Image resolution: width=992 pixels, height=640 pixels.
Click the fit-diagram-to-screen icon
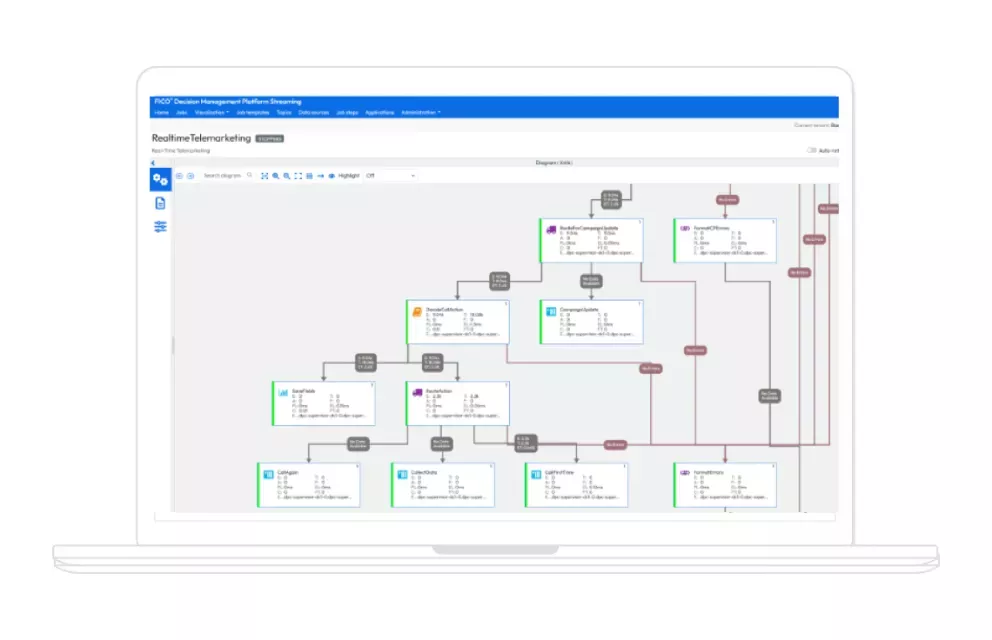(x=264, y=175)
